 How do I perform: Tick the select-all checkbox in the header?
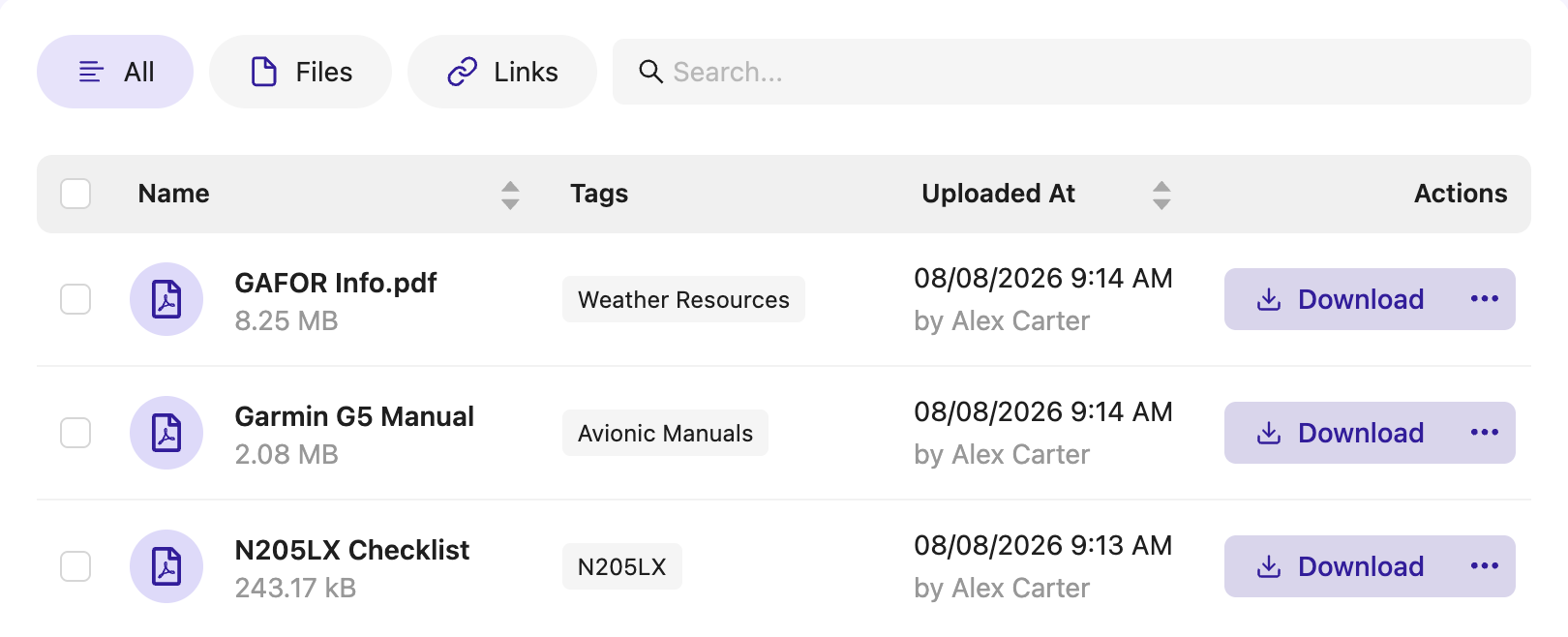(75, 194)
